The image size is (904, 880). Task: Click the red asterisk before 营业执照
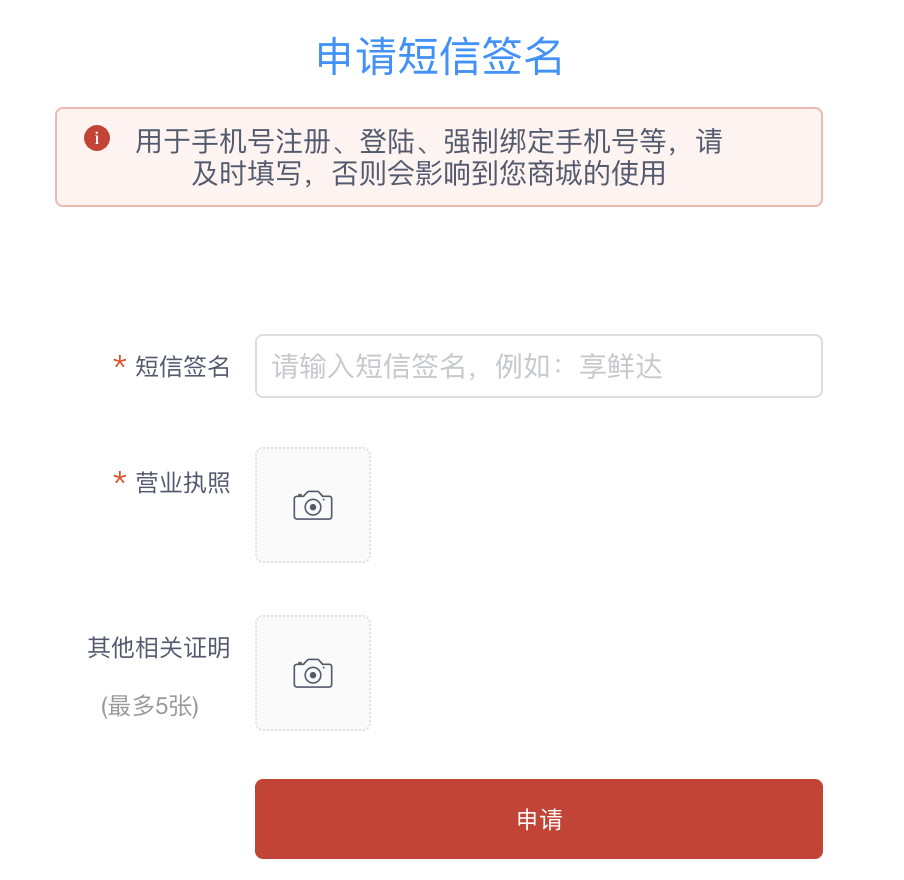click(119, 480)
